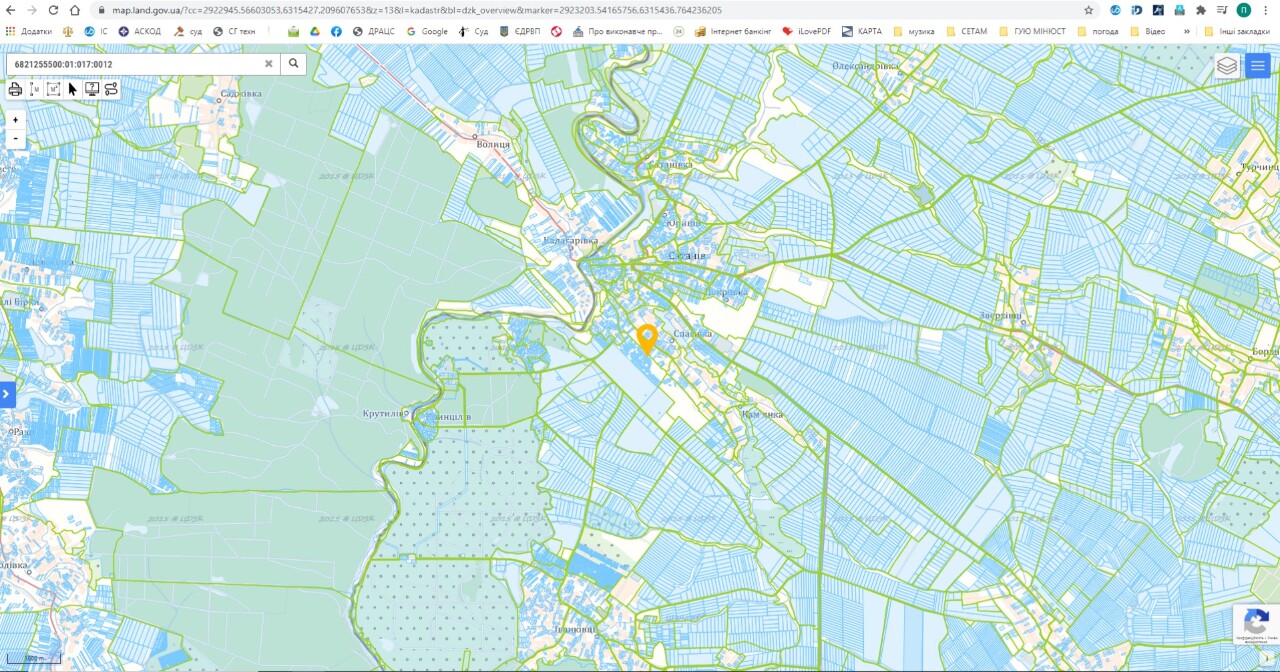
Task: Open the музика bookmarks folder
Action: point(913,31)
